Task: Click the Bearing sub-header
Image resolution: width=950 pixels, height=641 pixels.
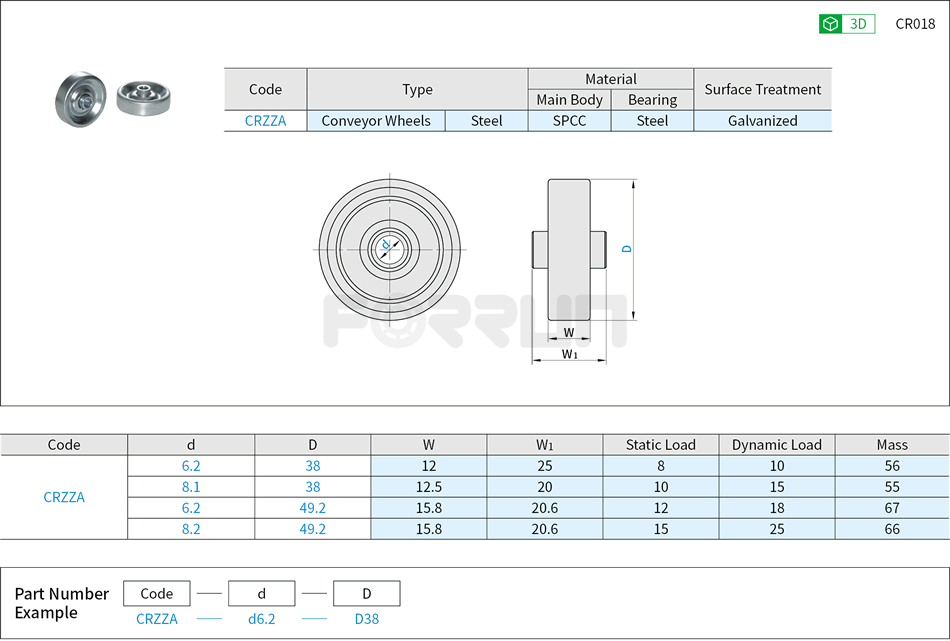Action: 653,99
